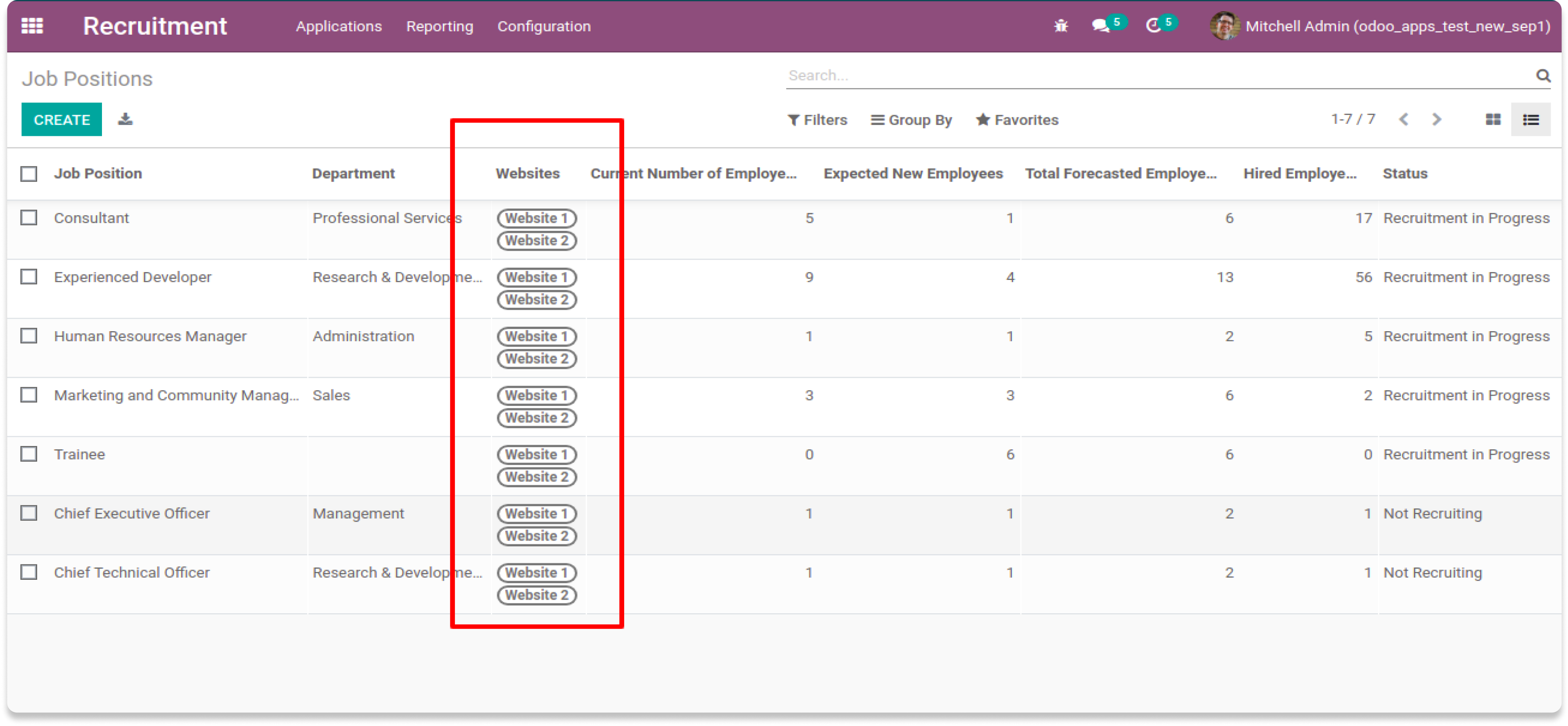Switch to list view icon
Screen dimensions: 1568x726
point(1530,119)
